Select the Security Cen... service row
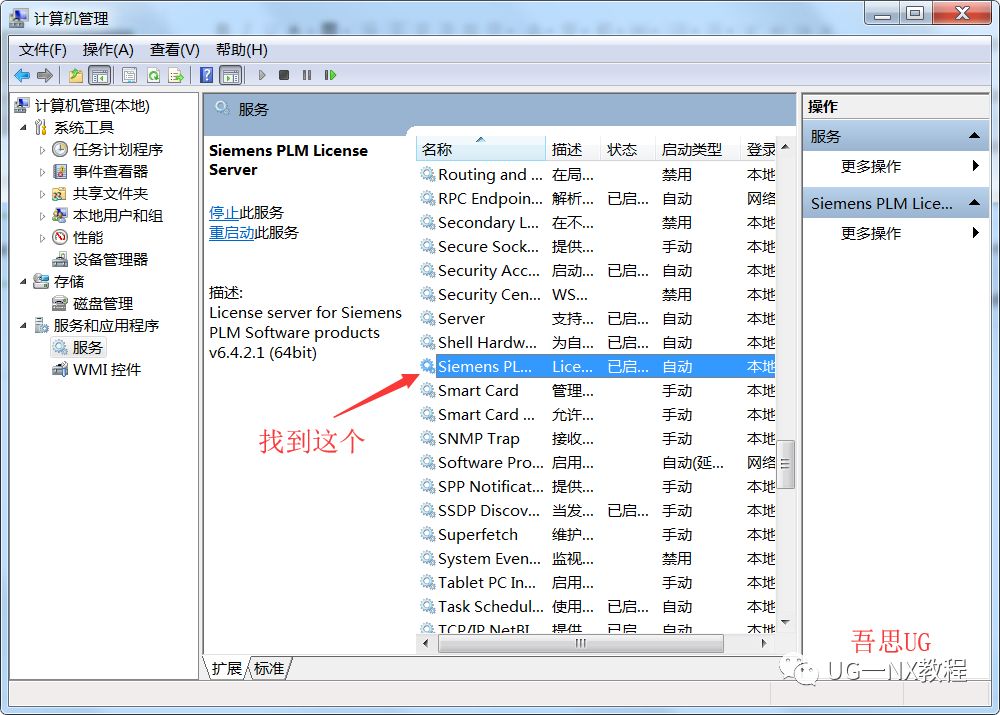 596,295
